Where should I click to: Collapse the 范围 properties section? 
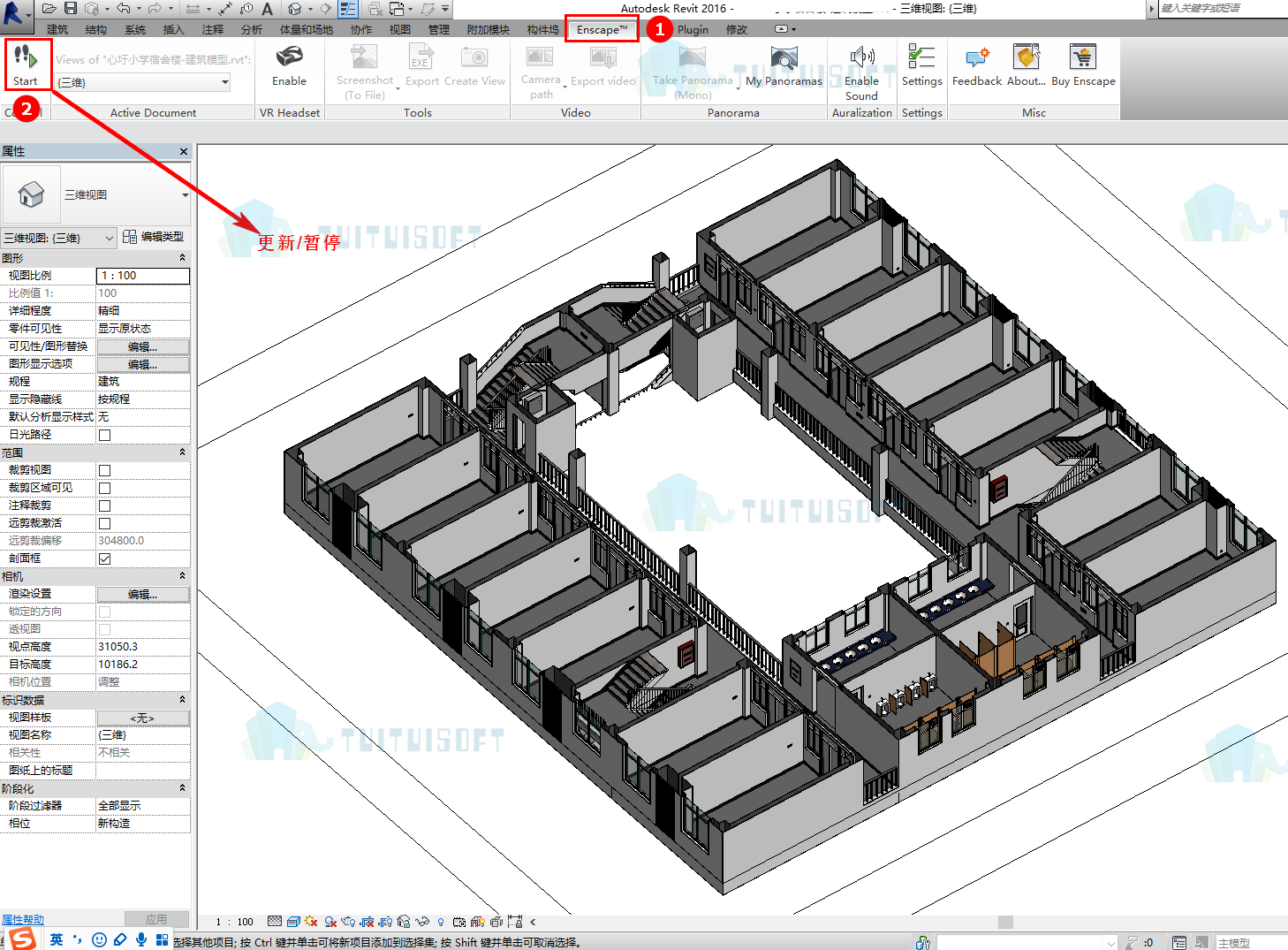[x=183, y=452]
